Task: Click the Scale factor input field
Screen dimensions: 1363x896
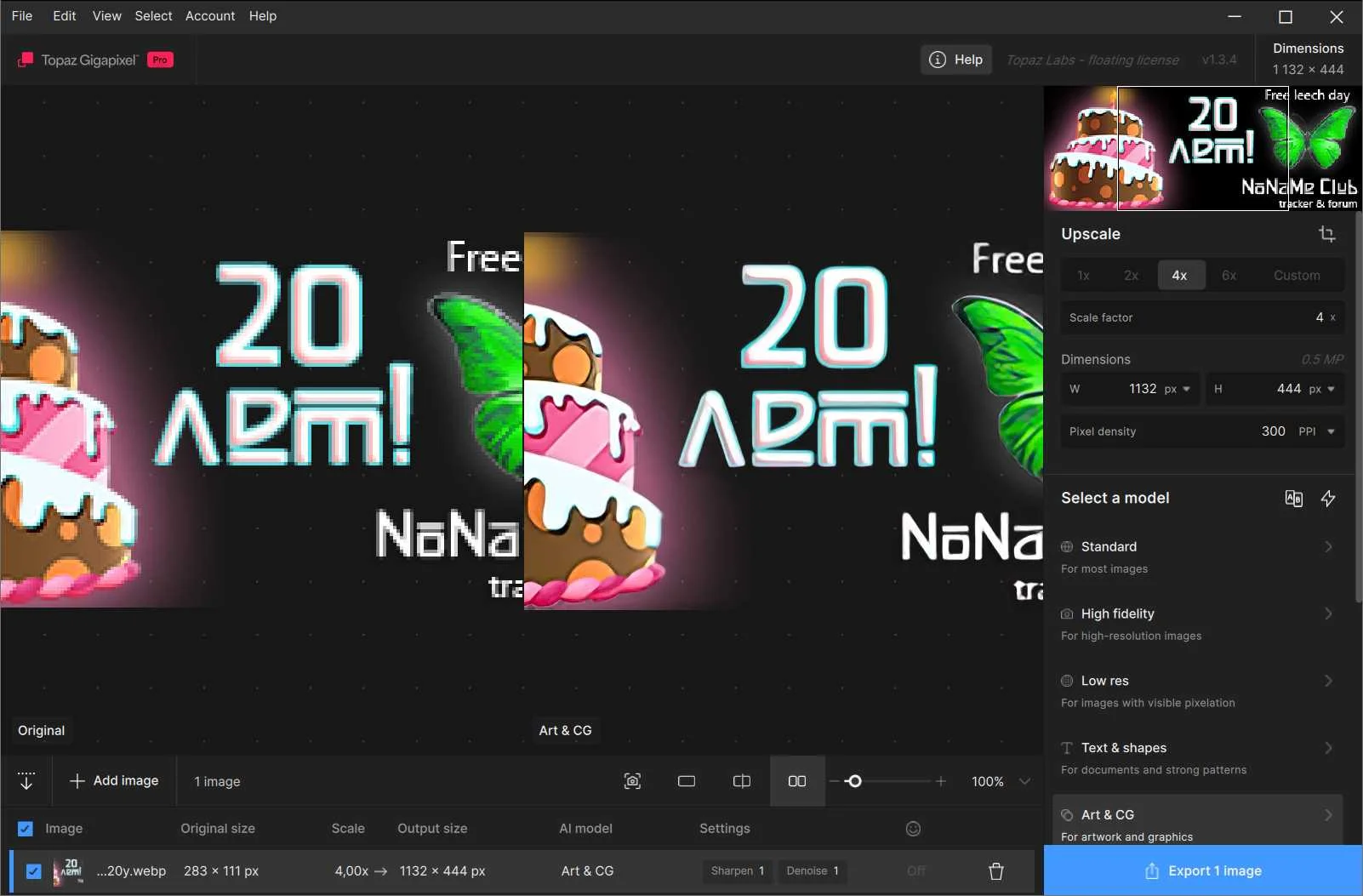Action: click(x=1202, y=317)
